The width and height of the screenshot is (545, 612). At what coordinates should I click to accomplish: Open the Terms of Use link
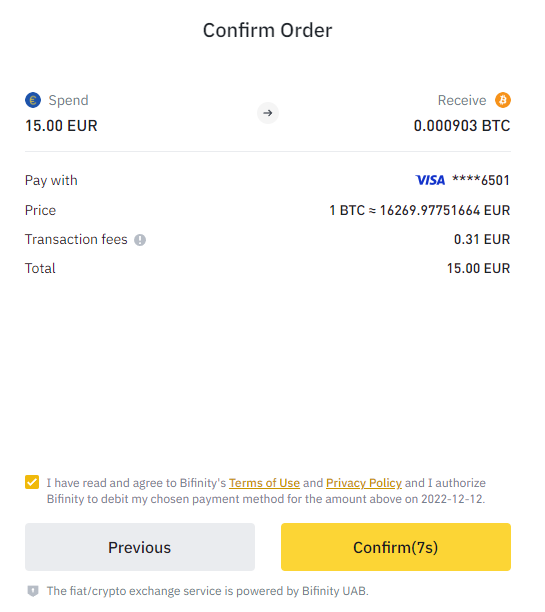click(264, 483)
